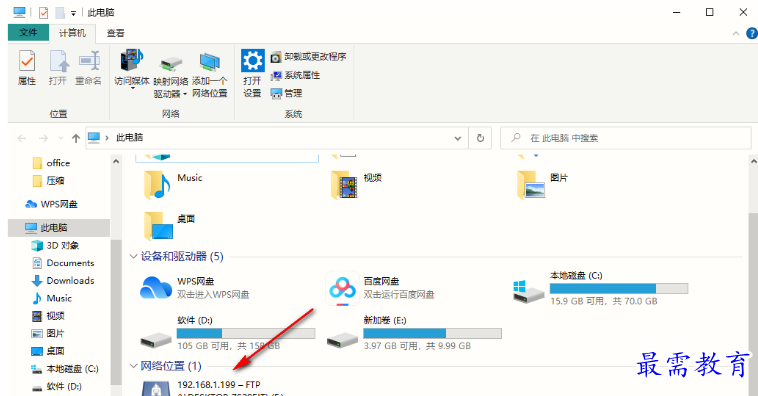This screenshot has width=758, height=396.
Task: Click the search box 在 此电脑 中搜索
Action: coord(626,138)
